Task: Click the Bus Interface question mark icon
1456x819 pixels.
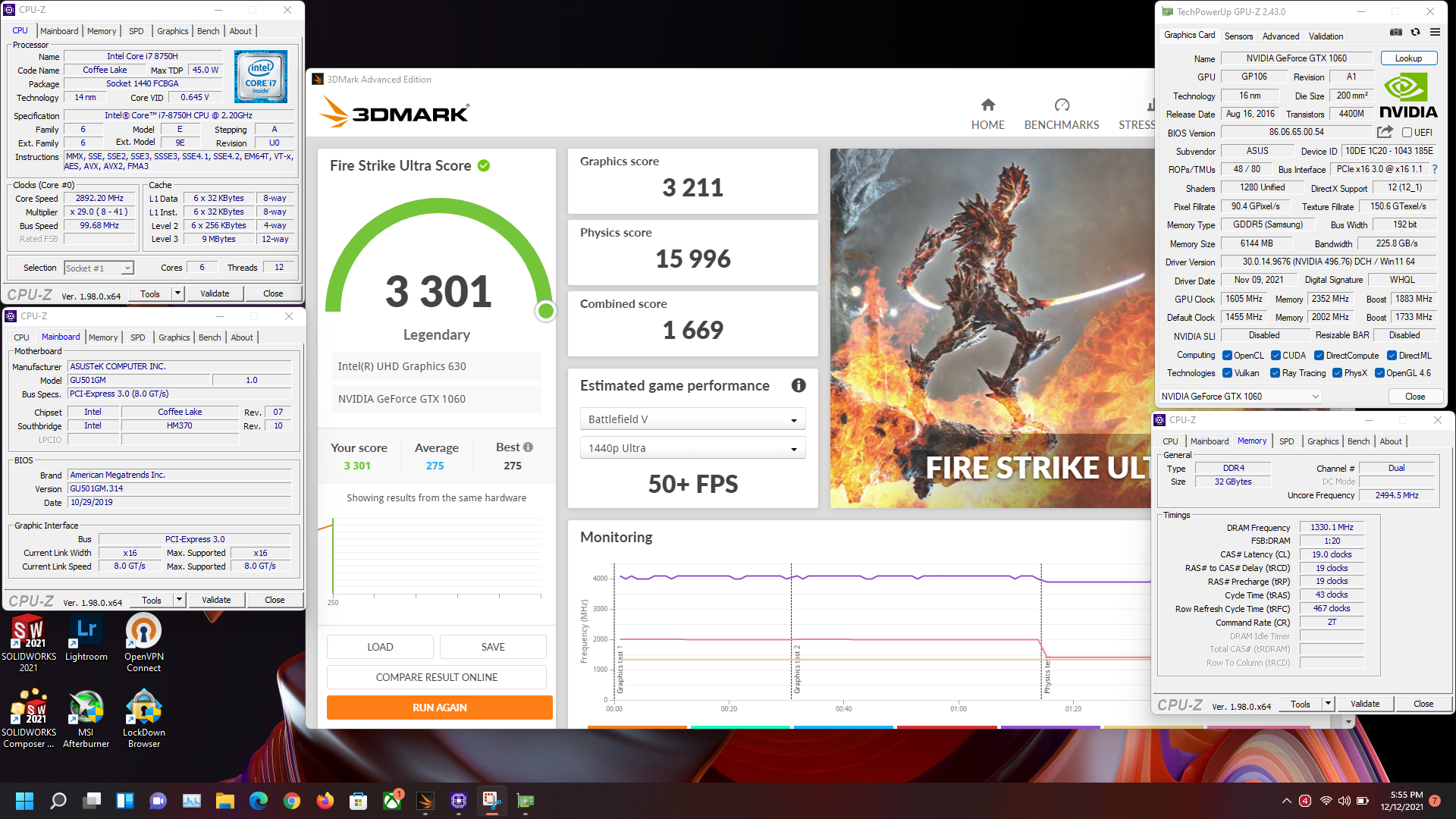Action: [1435, 169]
